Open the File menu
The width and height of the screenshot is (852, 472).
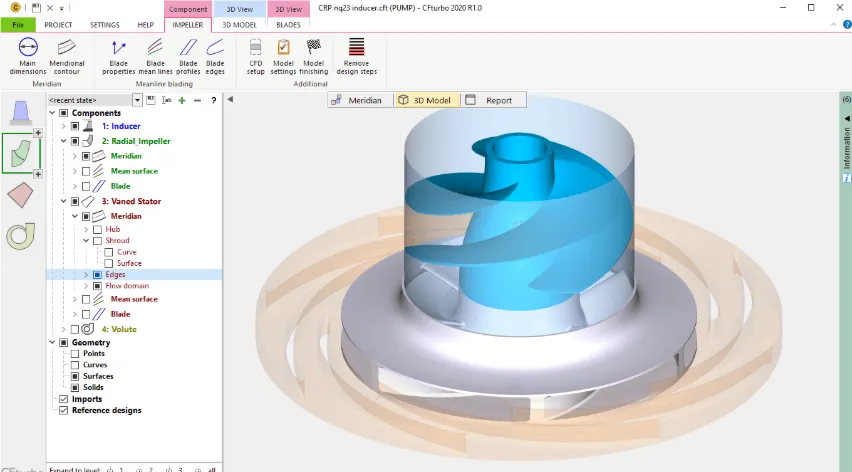tap(18, 25)
